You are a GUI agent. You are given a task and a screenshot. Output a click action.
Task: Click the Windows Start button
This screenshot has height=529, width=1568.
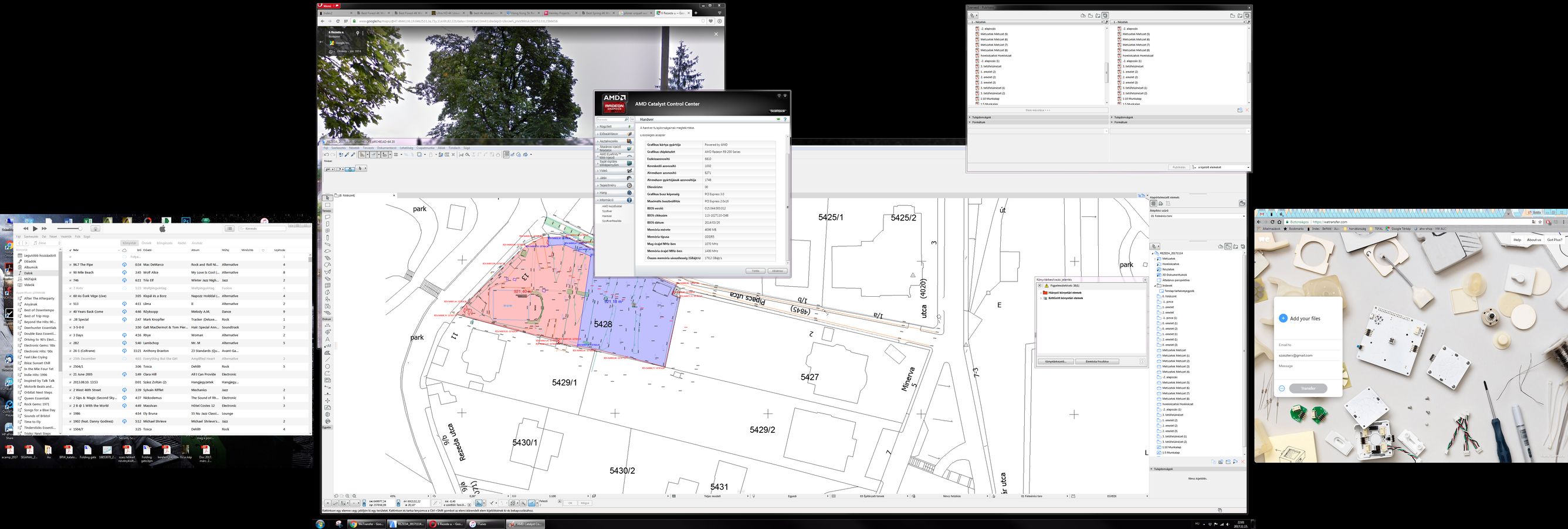[320, 524]
